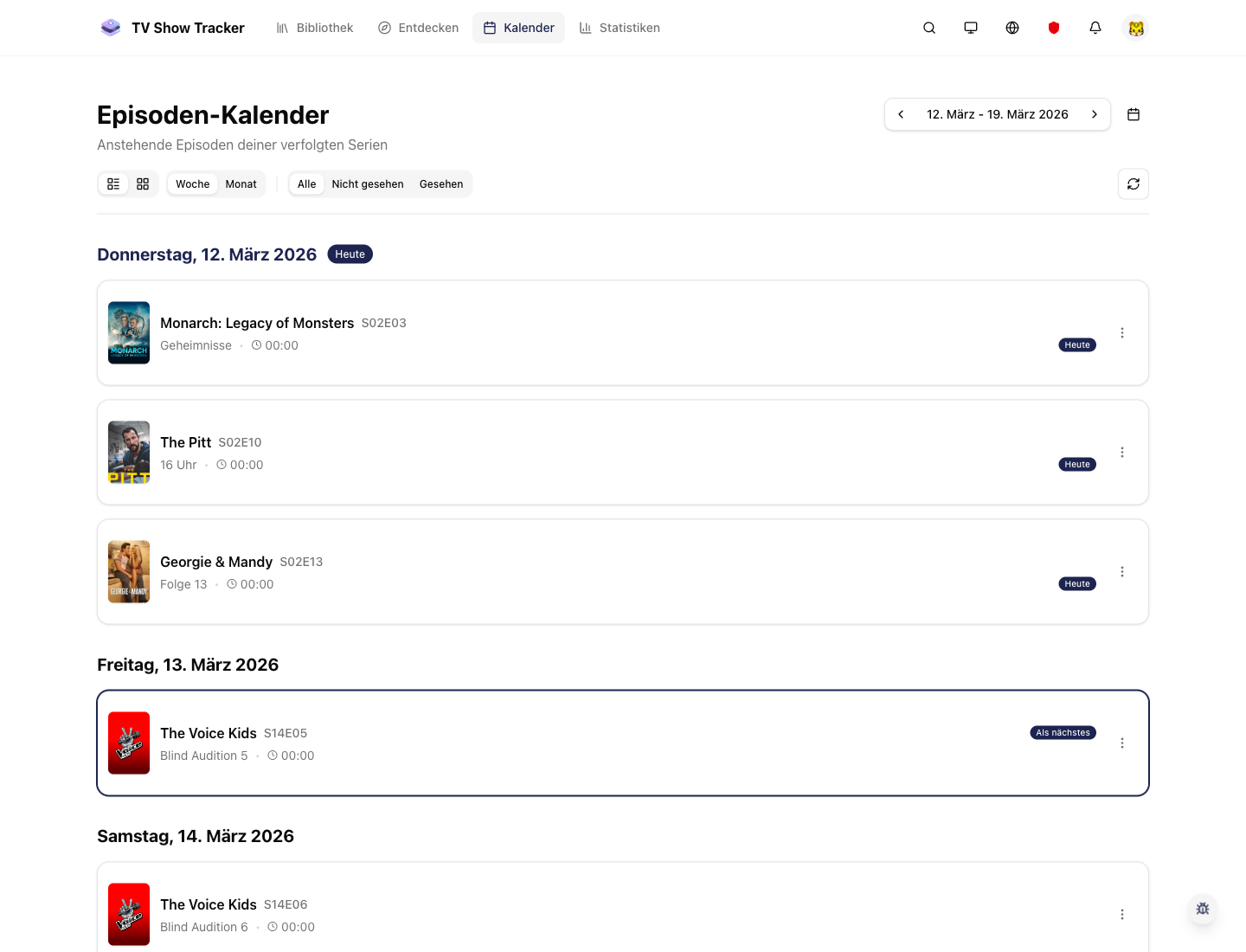The width and height of the screenshot is (1246, 952).
Task: Open the search icon in the header
Action: [928, 28]
